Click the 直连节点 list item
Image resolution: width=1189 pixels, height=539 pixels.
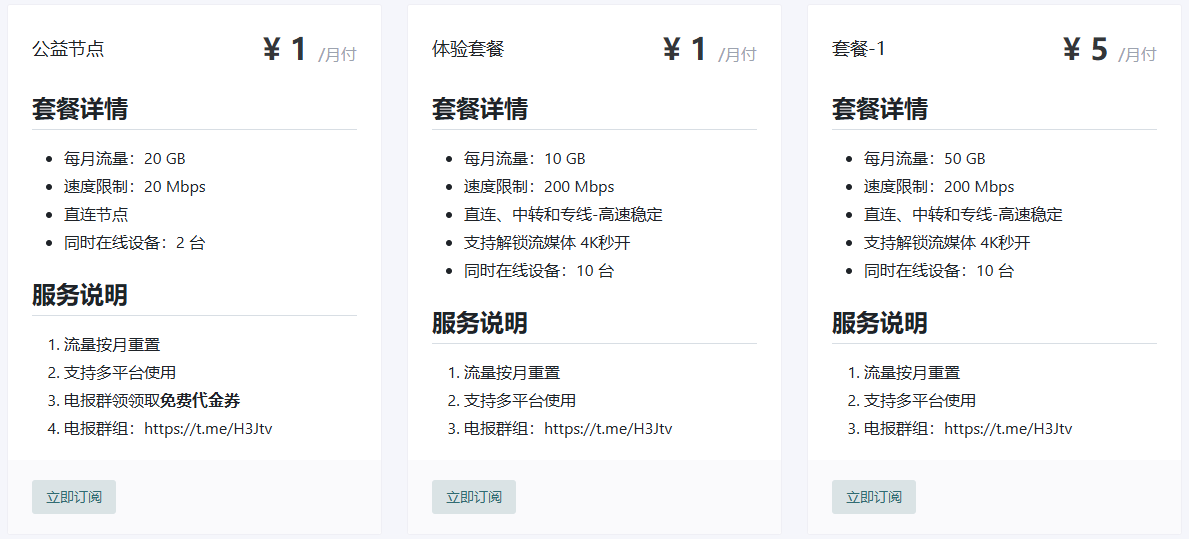[x=96, y=215]
